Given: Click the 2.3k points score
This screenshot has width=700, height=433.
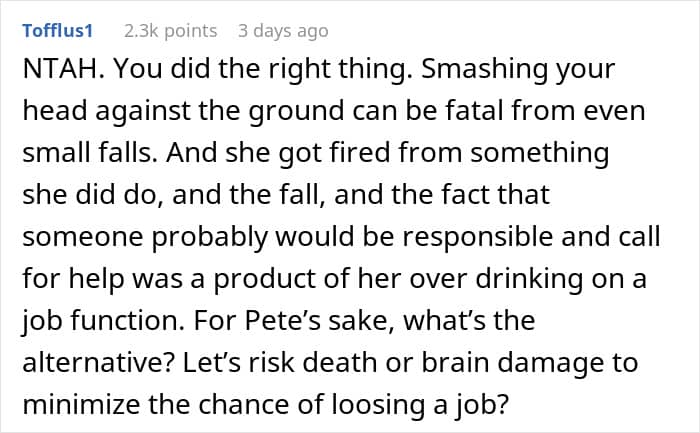Looking at the screenshot, I should tap(171, 31).
